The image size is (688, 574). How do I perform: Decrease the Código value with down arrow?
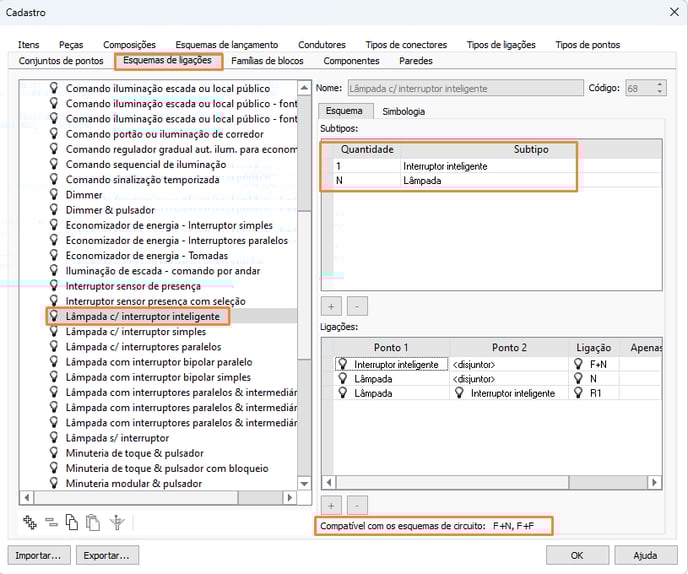point(659,91)
